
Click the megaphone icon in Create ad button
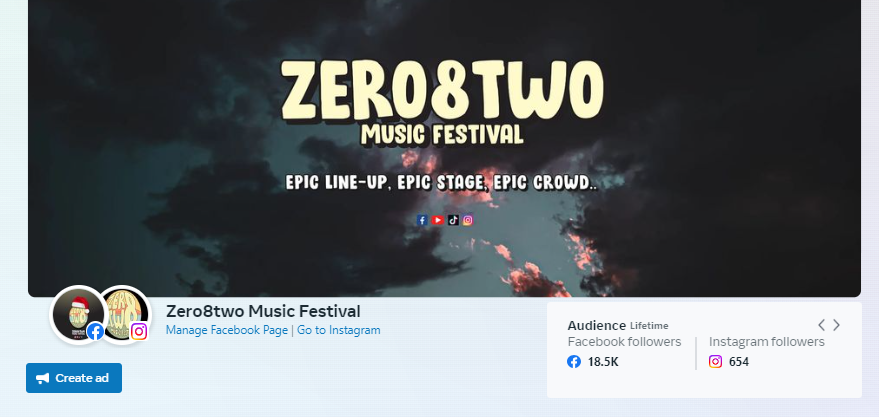[43, 378]
